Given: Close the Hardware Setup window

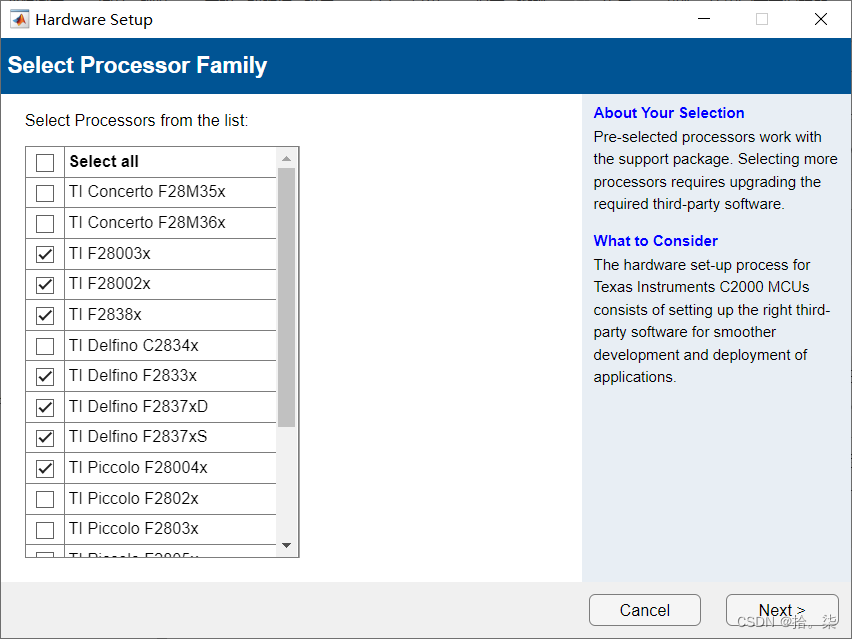Looking at the screenshot, I should pyautogui.click(x=821, y=19).
